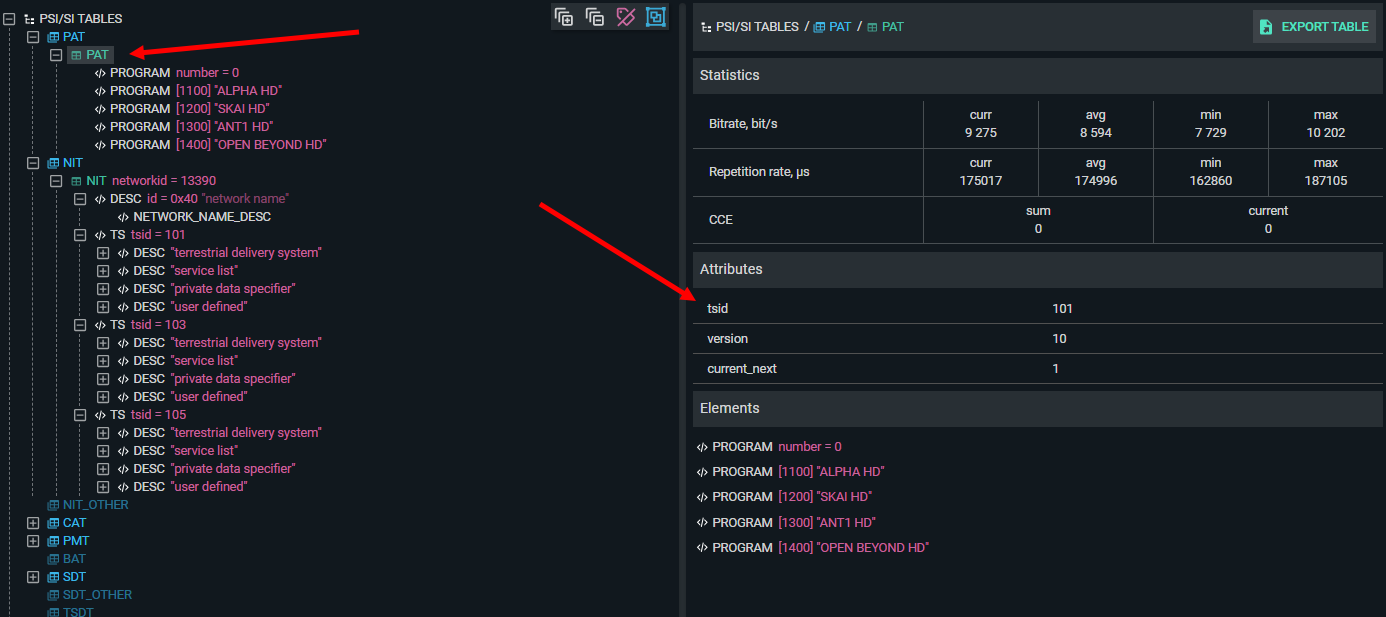This screenshot has height=617, width=1386.
Task: Click the green table icon beside NIT networkid
Action: click(x=76, y=181)
